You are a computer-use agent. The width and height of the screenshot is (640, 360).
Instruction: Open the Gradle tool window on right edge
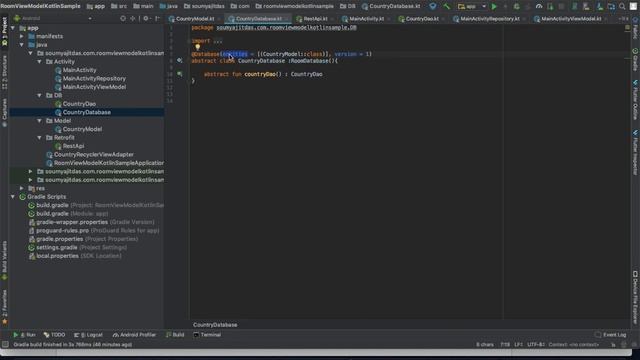tap(635, 60)
